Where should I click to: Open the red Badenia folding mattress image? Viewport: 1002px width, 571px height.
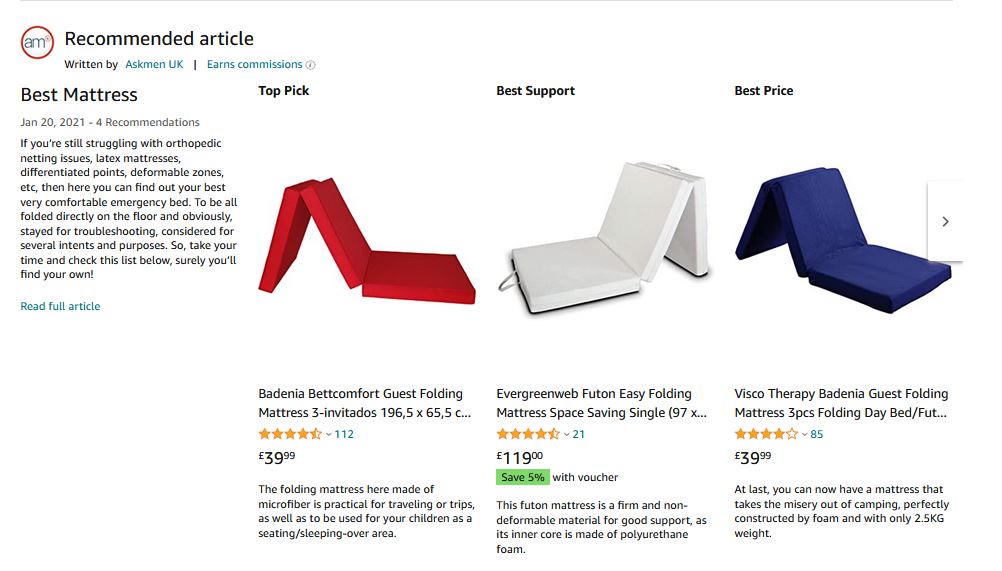[366, 239]
